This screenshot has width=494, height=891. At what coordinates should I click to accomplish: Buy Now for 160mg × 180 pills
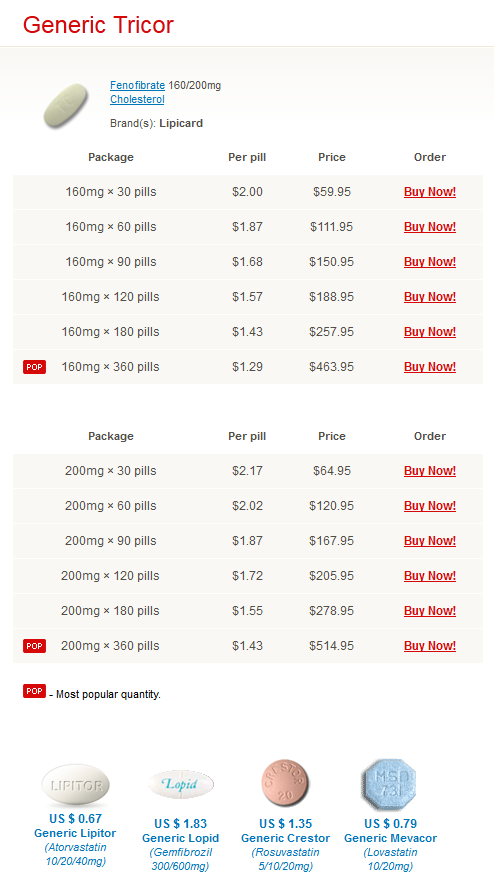click(430, 332)
